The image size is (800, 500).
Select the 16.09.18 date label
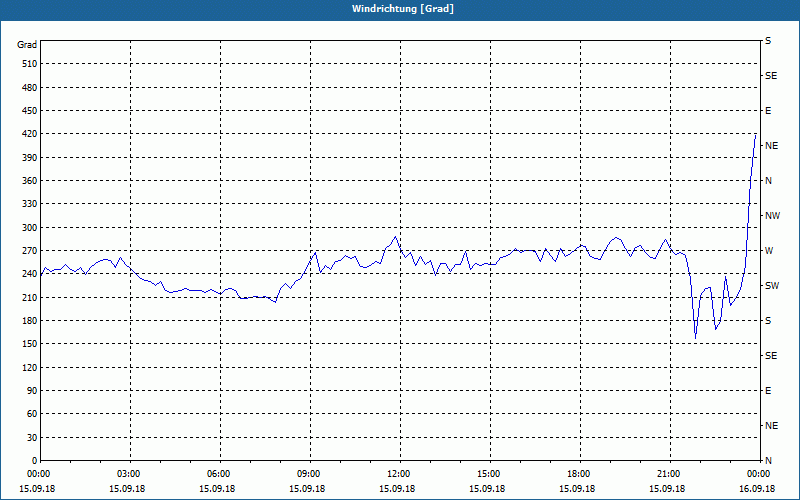pyautogui.click(x=758, y=489)
